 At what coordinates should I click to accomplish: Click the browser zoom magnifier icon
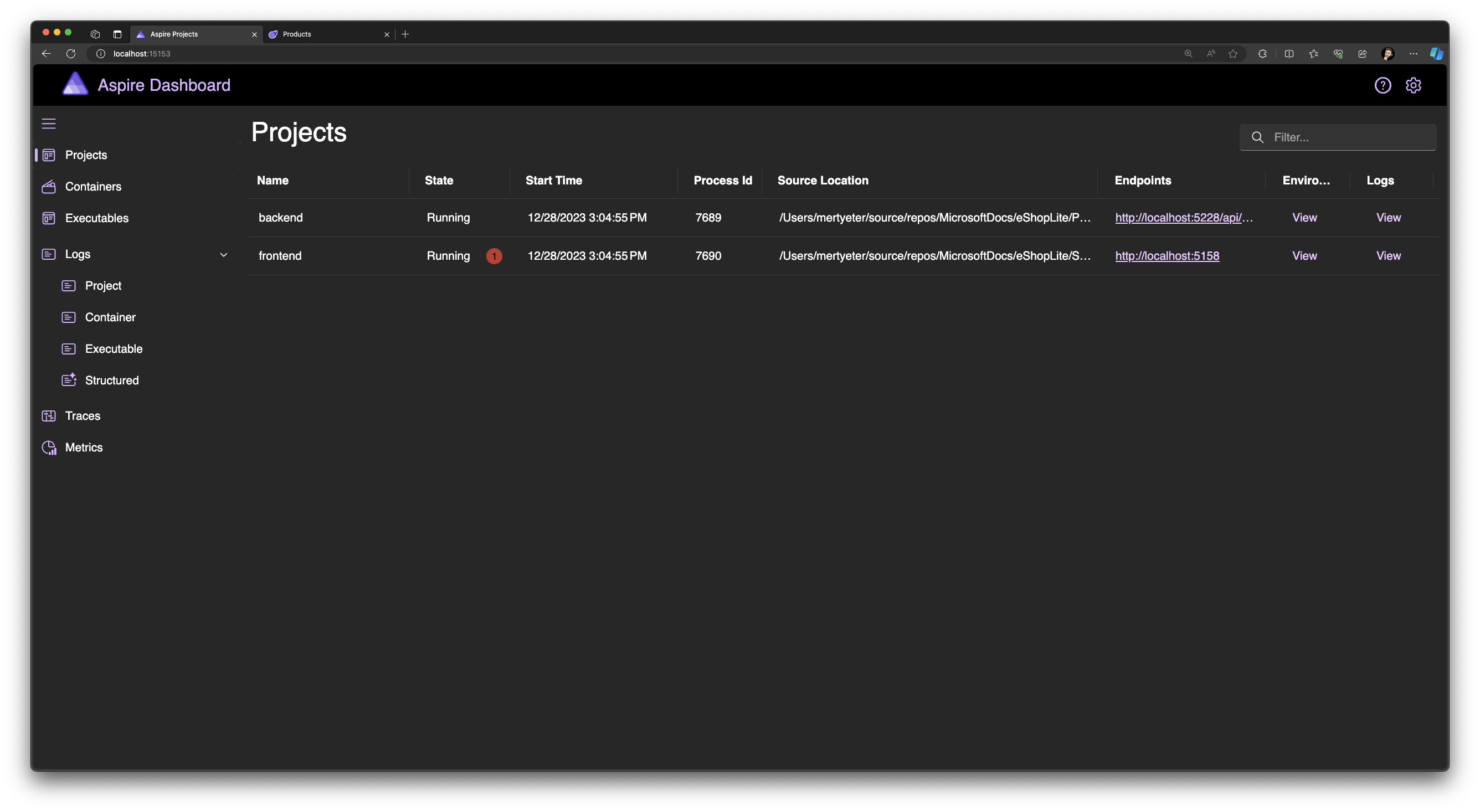pos(1188,53)
